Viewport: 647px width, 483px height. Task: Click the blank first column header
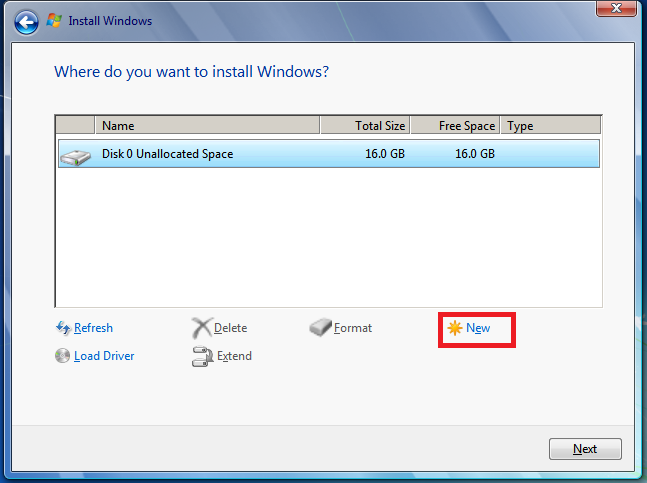(x=75, y=125)
